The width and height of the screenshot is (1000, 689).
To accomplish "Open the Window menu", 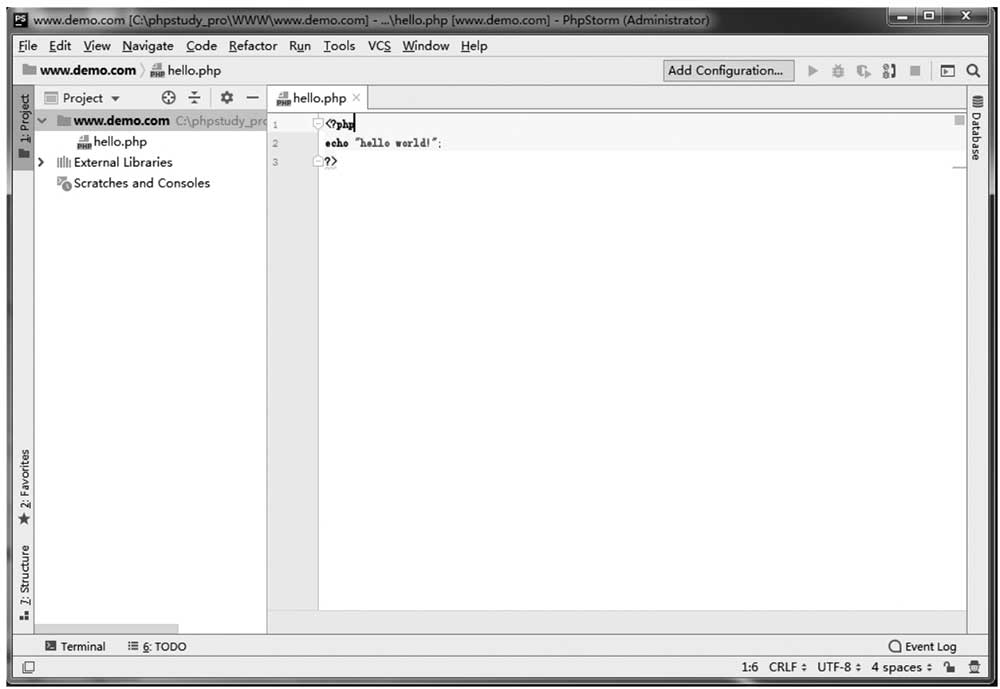I will 426,46.
